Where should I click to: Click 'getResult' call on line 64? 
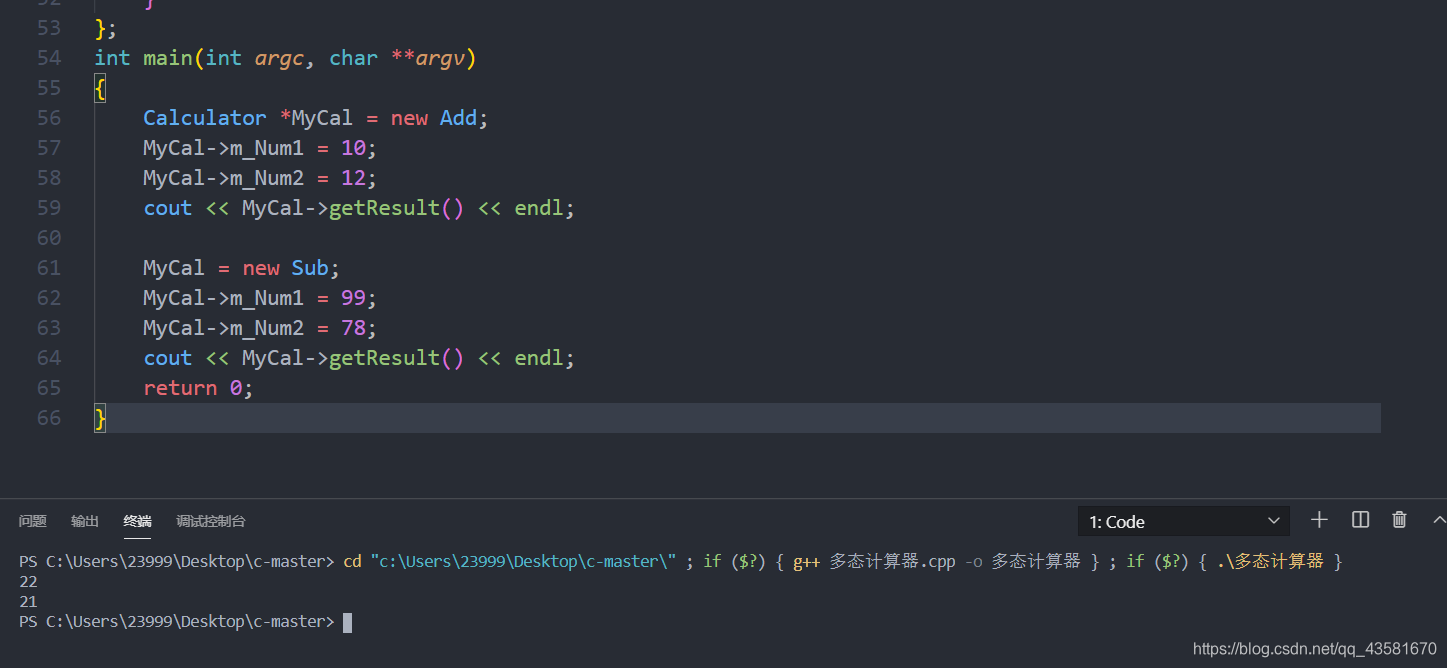pos(384,358)
